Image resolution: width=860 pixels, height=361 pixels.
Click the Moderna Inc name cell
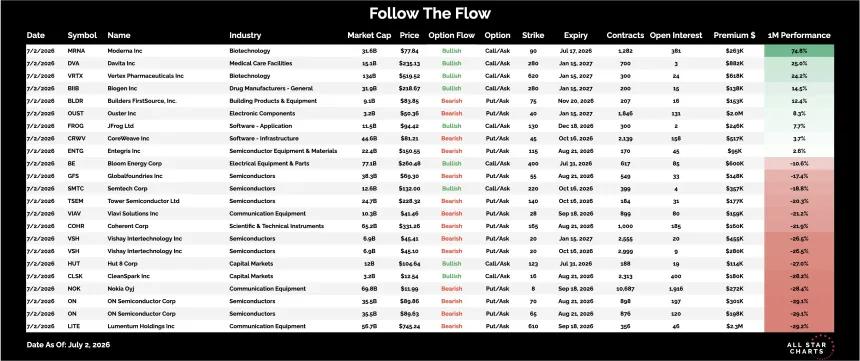tap(123, 50)
